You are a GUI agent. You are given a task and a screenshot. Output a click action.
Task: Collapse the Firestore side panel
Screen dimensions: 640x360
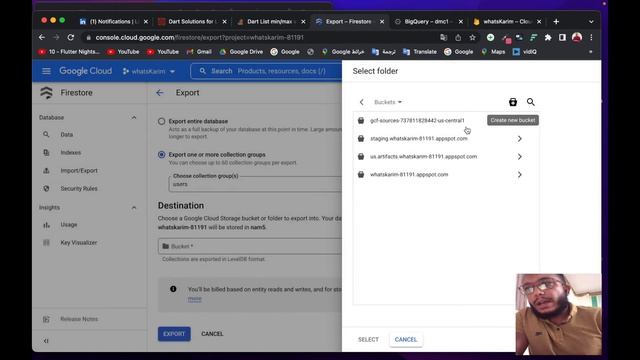coord(46,341)
